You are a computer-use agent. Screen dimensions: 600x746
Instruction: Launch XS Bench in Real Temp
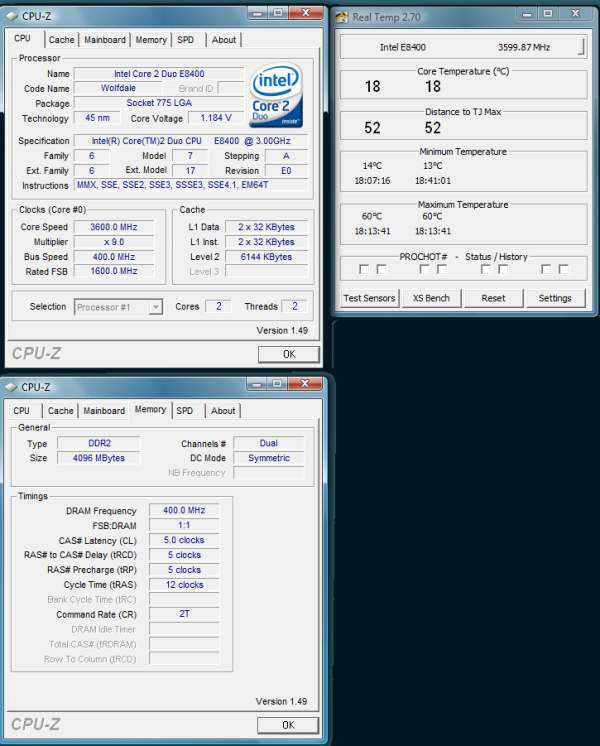click(431, 298)
